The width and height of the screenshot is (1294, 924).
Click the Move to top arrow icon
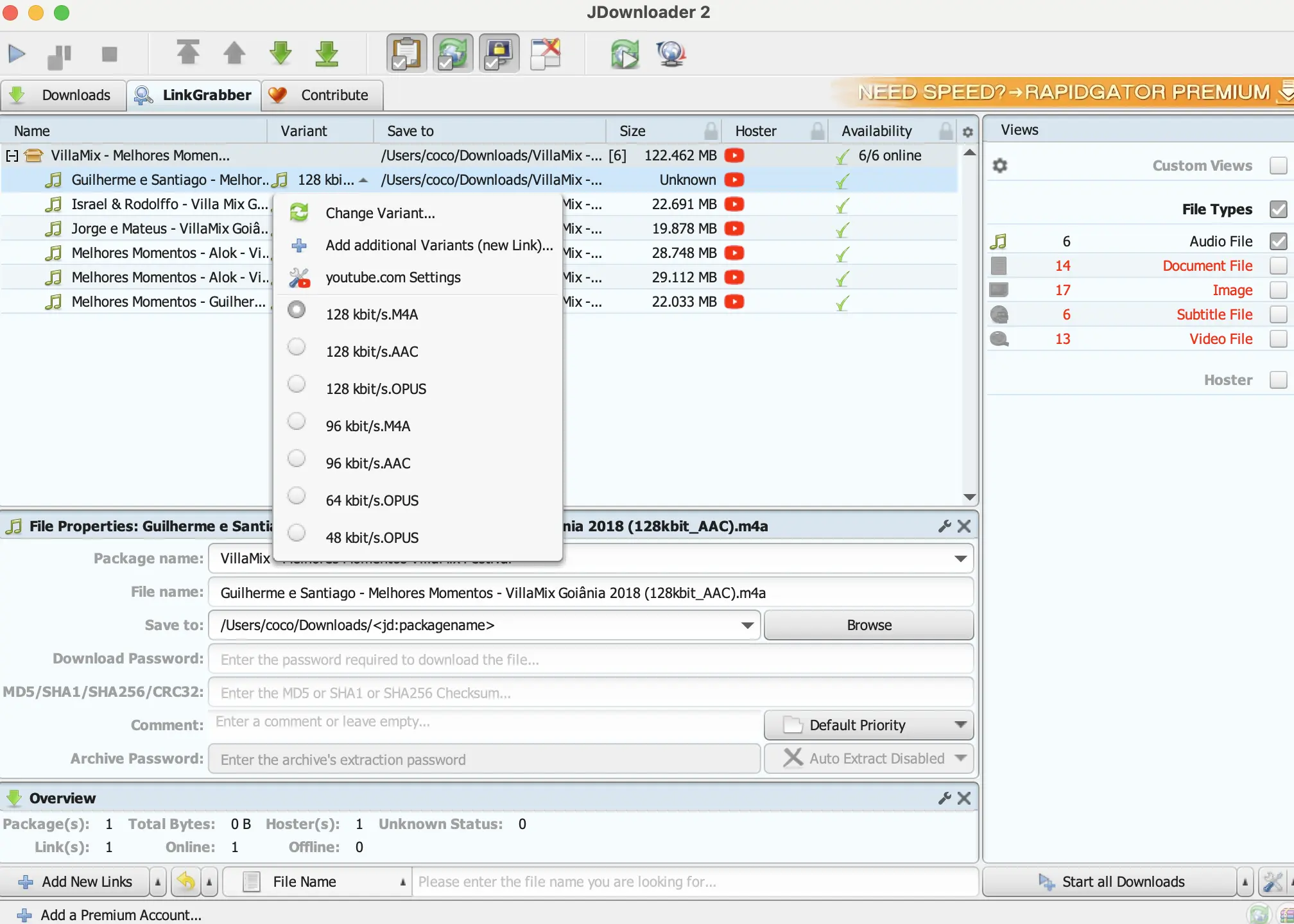tap(187, 53)
